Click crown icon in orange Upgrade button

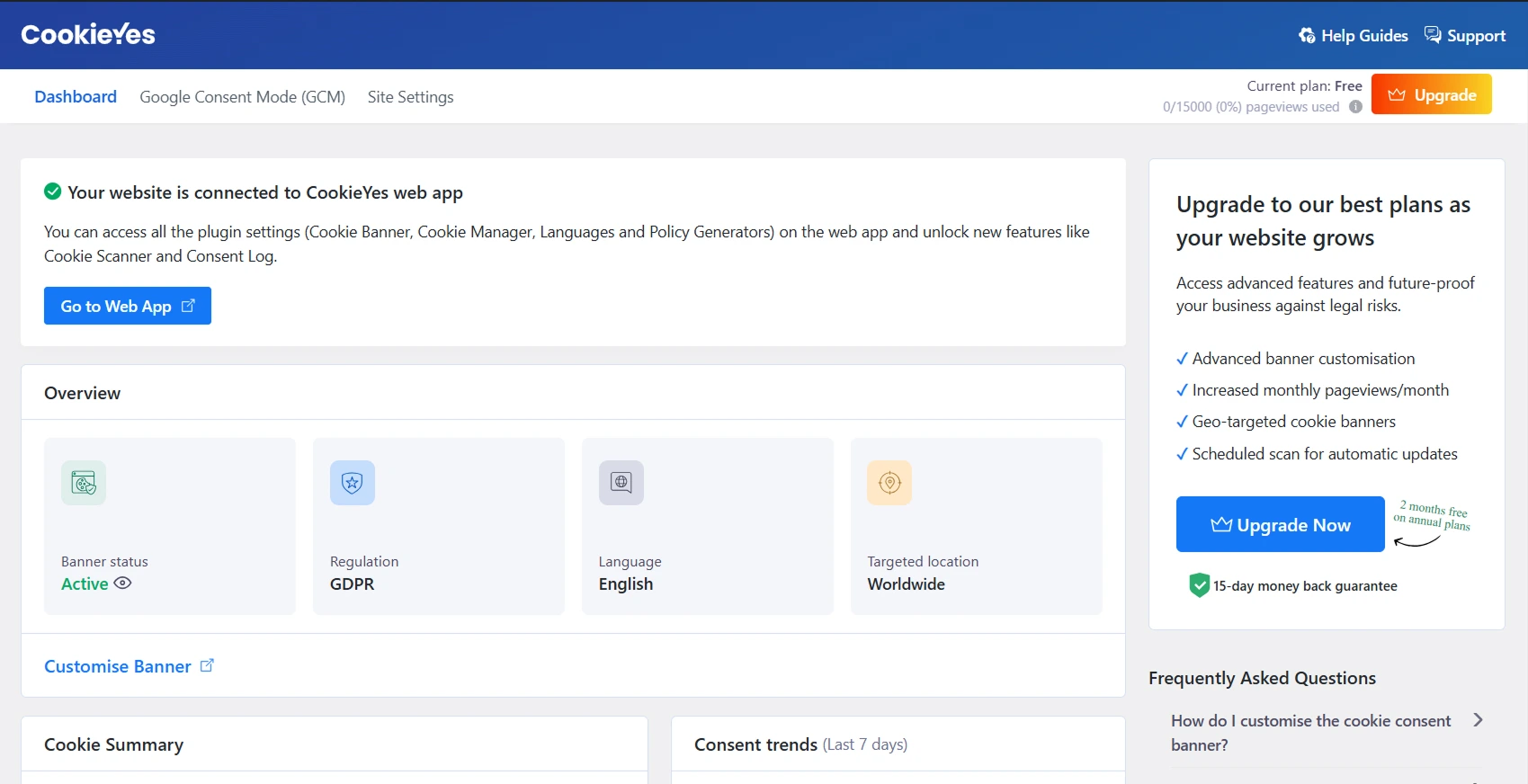pos(1397,94)
